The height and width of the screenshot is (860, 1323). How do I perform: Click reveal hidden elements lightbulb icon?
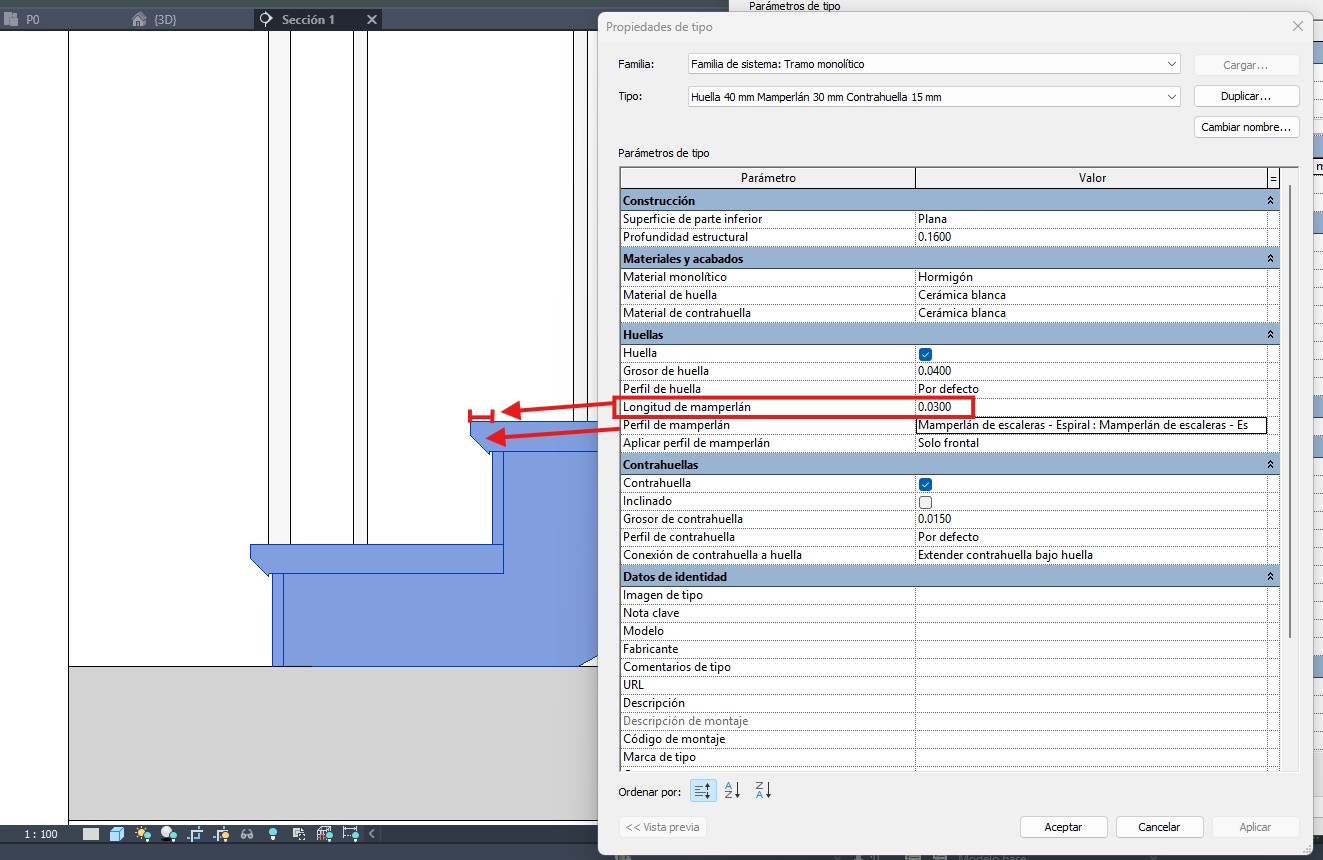[x=273, y=834]
